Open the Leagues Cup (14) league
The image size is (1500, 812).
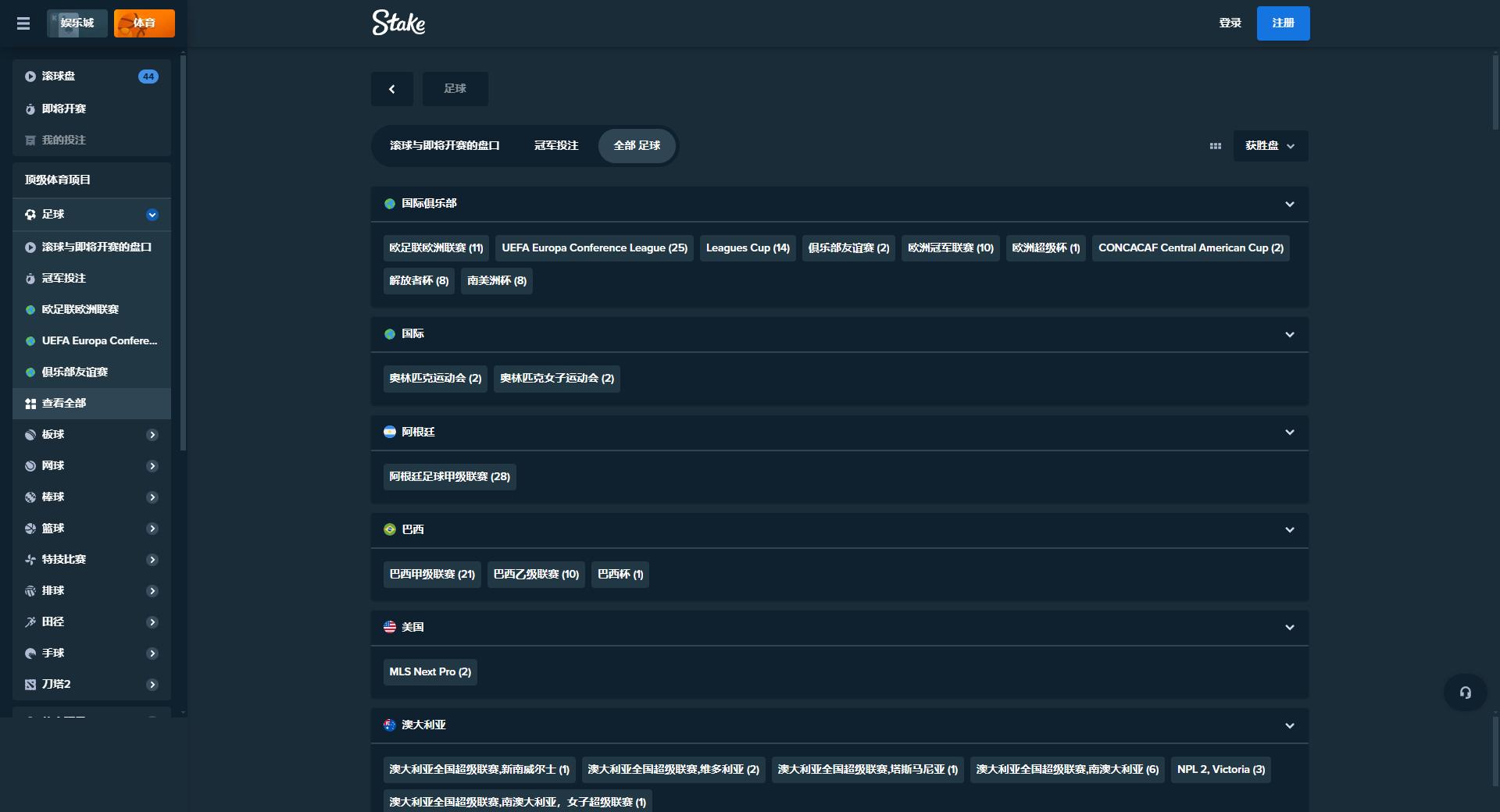click(748, 248)
